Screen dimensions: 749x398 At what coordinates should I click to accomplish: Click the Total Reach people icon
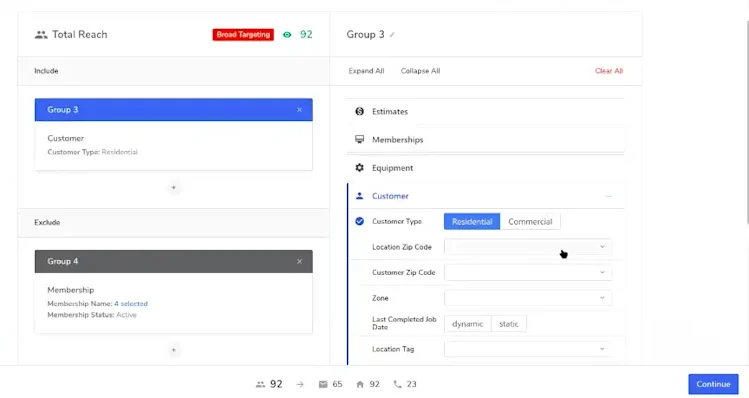[41, 35]
